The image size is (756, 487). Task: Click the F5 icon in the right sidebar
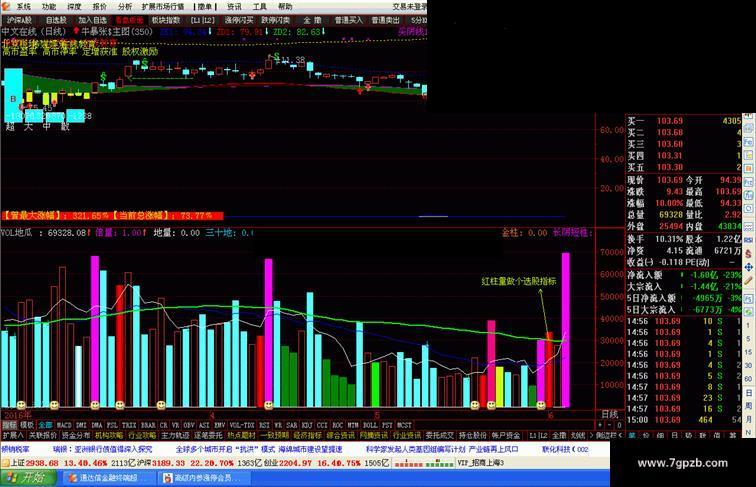pos(748,298)
